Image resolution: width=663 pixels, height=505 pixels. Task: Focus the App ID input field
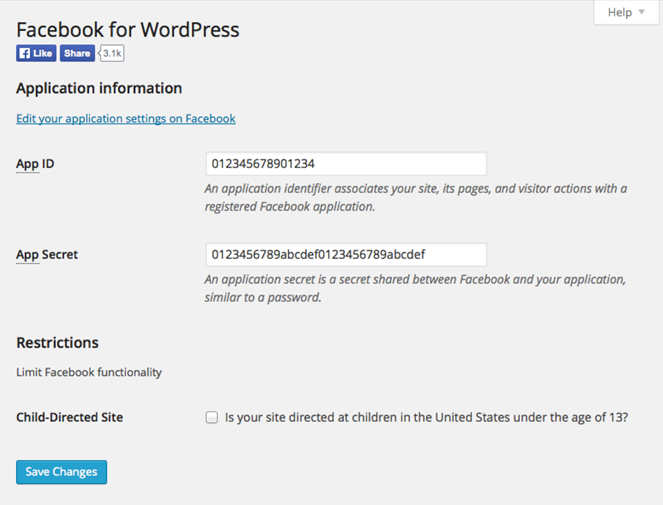coord(346,164)
